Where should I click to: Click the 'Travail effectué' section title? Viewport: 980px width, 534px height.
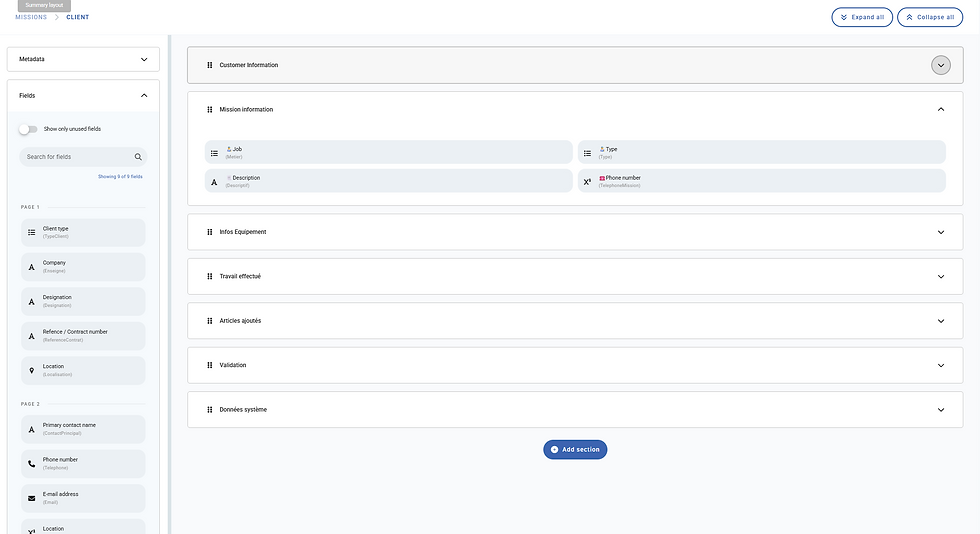coord(240,276)
